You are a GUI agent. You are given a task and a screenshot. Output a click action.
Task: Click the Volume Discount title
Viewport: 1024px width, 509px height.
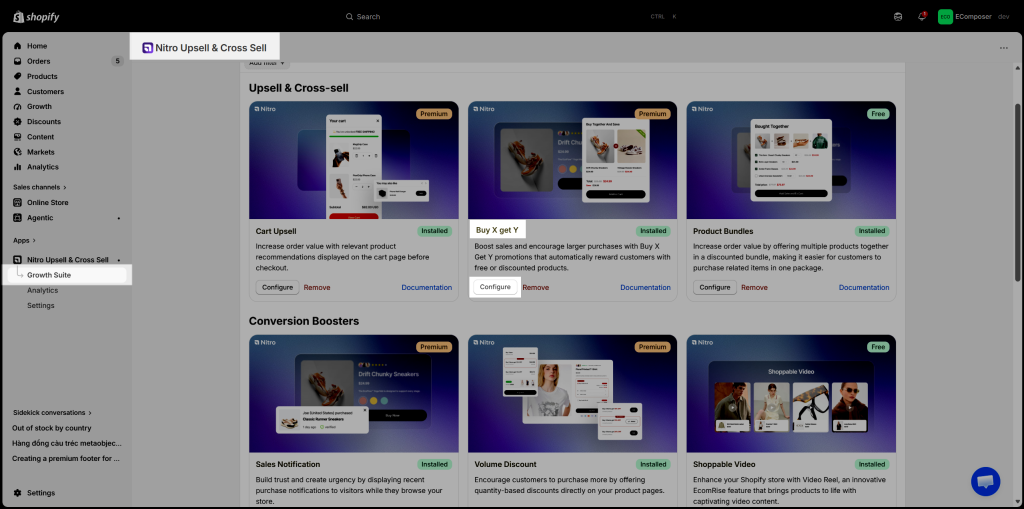click(505, 464)
